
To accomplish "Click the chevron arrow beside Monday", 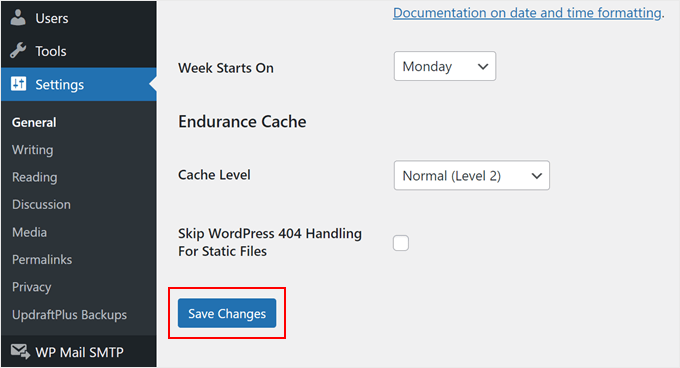I will point(483,67).
